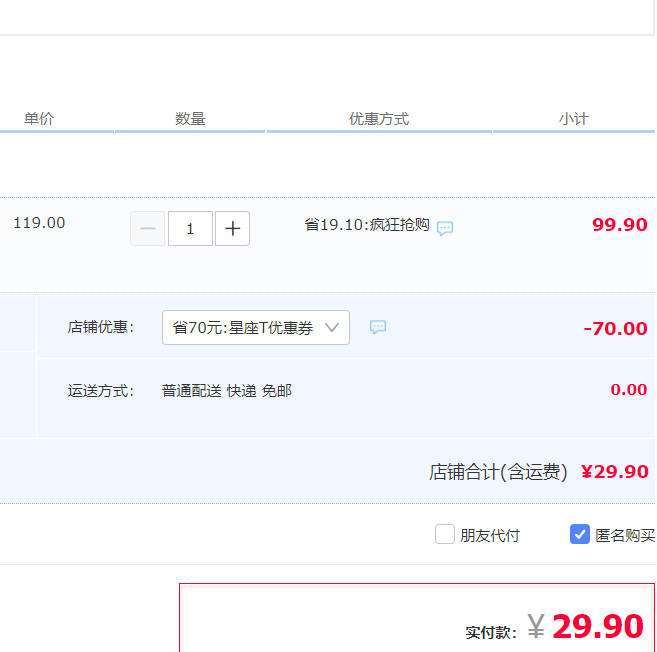
Task: Click the -70.00 shop discount amount
Action: point(615,329)
